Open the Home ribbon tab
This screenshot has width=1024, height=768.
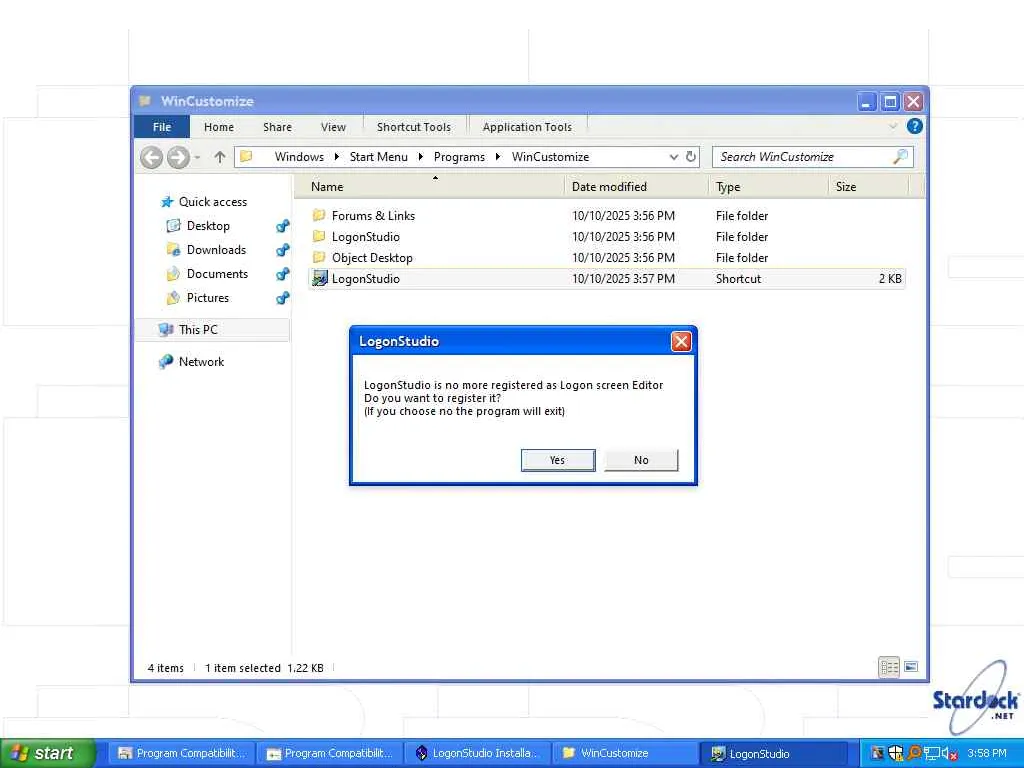[219, 127]
